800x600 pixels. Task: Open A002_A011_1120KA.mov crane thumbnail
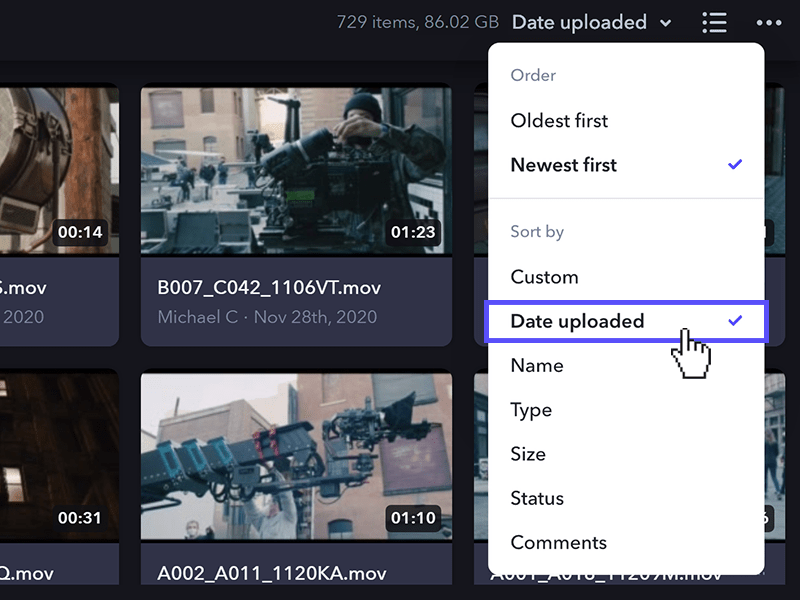[x=296, y=456]
